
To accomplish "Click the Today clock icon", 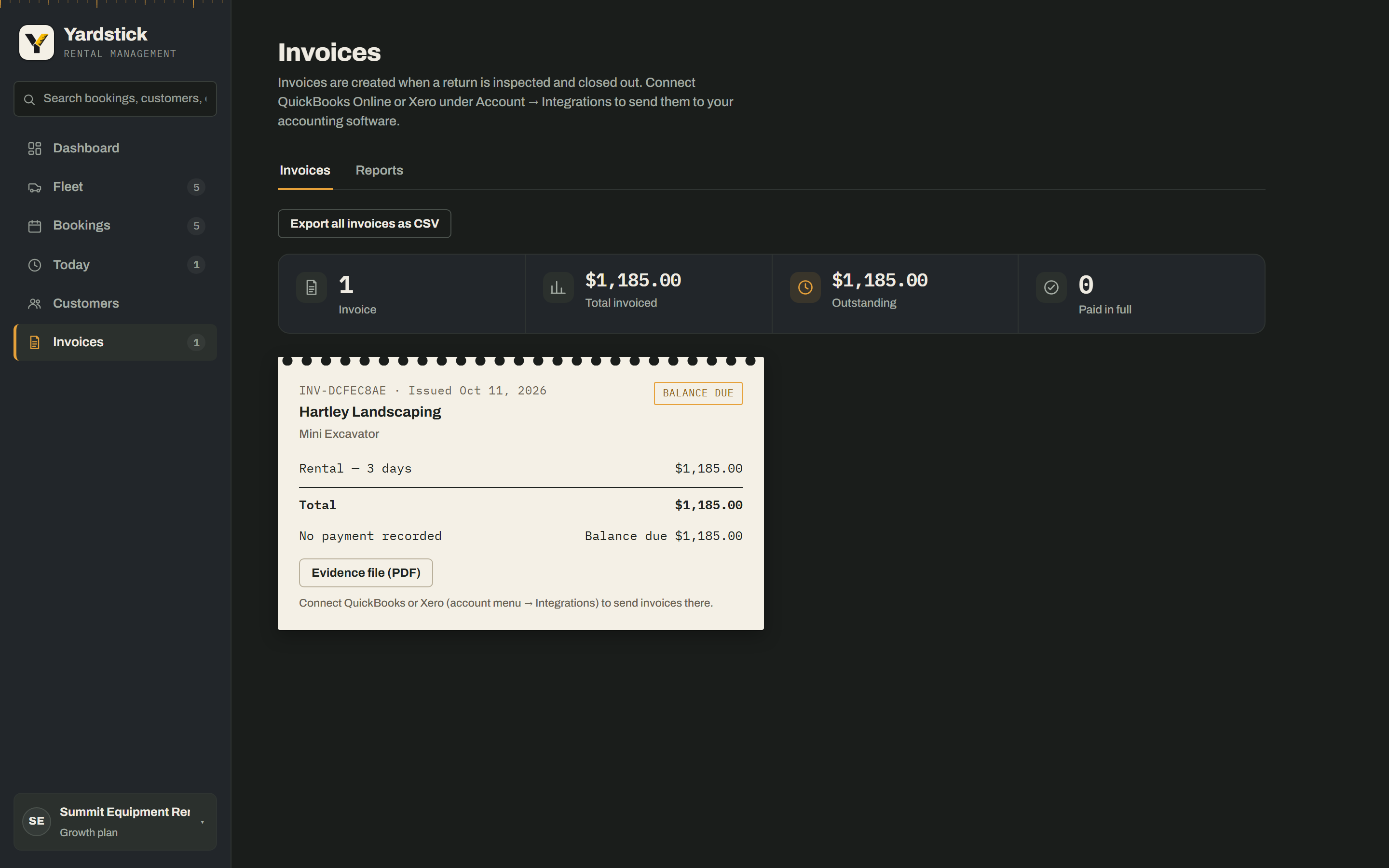I will (34, 265).
